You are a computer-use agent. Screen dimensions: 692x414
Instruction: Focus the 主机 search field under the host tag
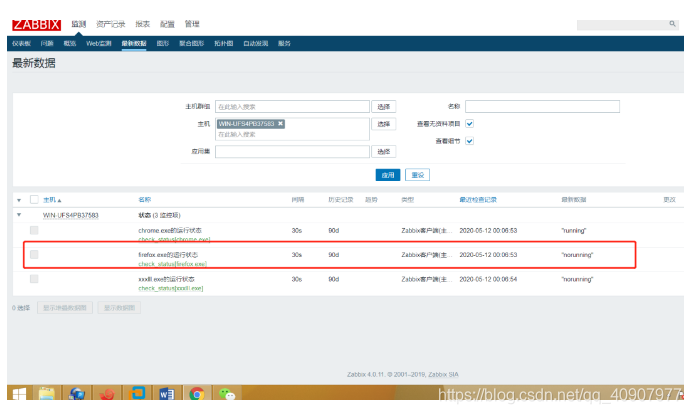coord(292,135)
